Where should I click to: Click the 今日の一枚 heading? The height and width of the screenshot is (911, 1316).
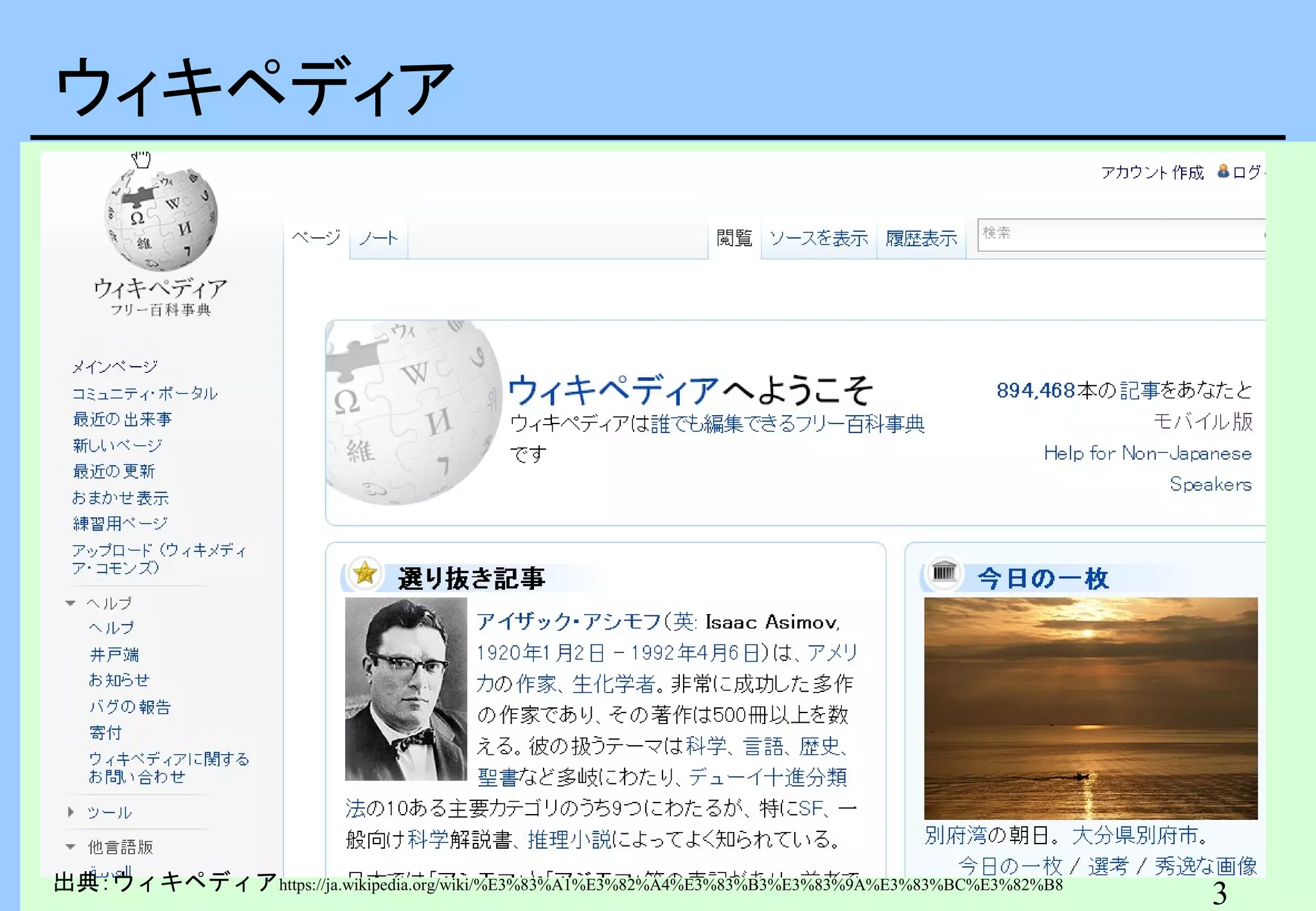tap(1043, 578)
